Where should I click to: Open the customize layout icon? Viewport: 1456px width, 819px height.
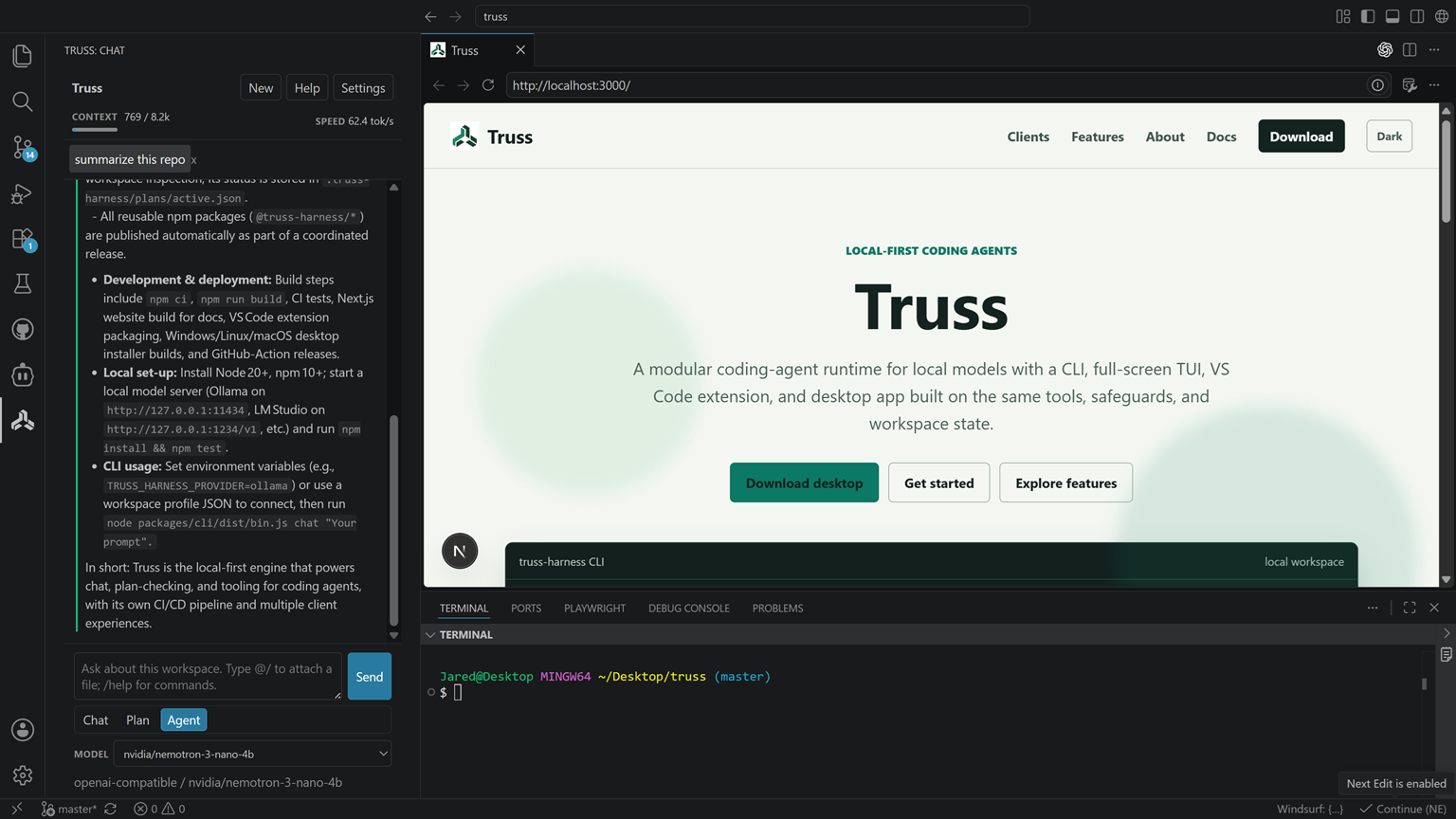[1343, 16]
